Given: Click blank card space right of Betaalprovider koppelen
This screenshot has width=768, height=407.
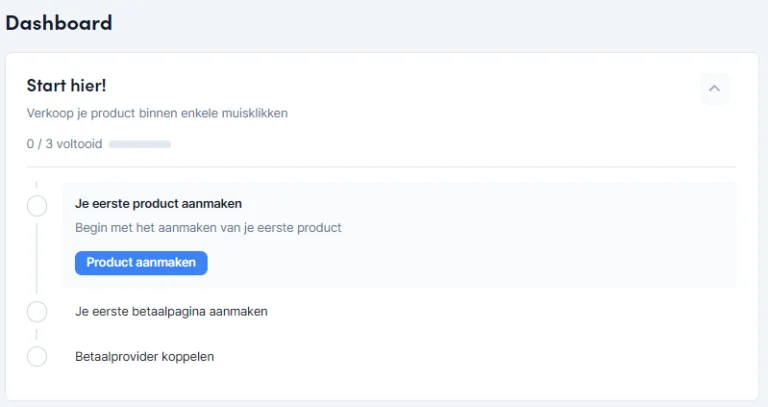Looking at the screenshot, I should pos(480,356).
